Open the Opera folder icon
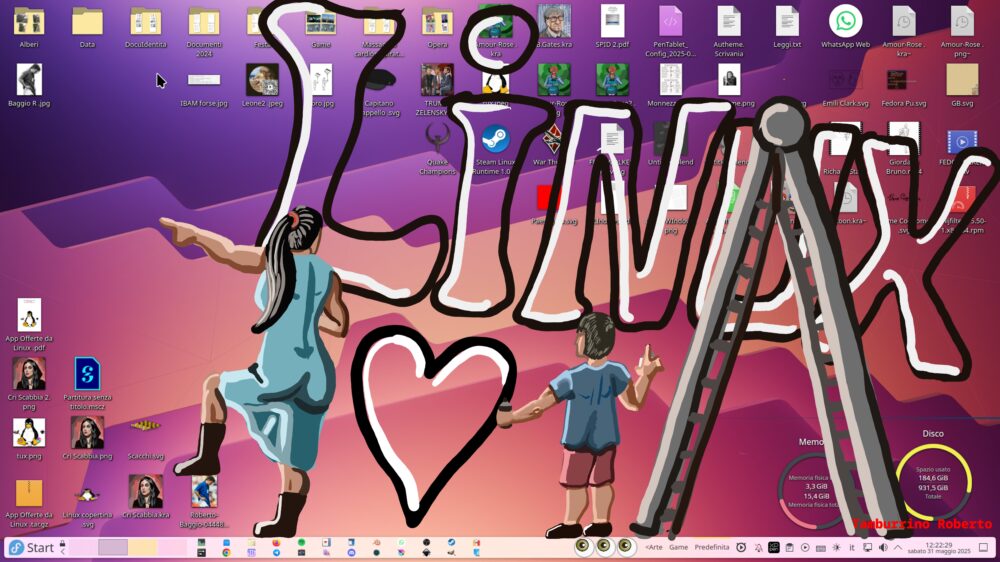1000x562 pixels. [438, 28]
